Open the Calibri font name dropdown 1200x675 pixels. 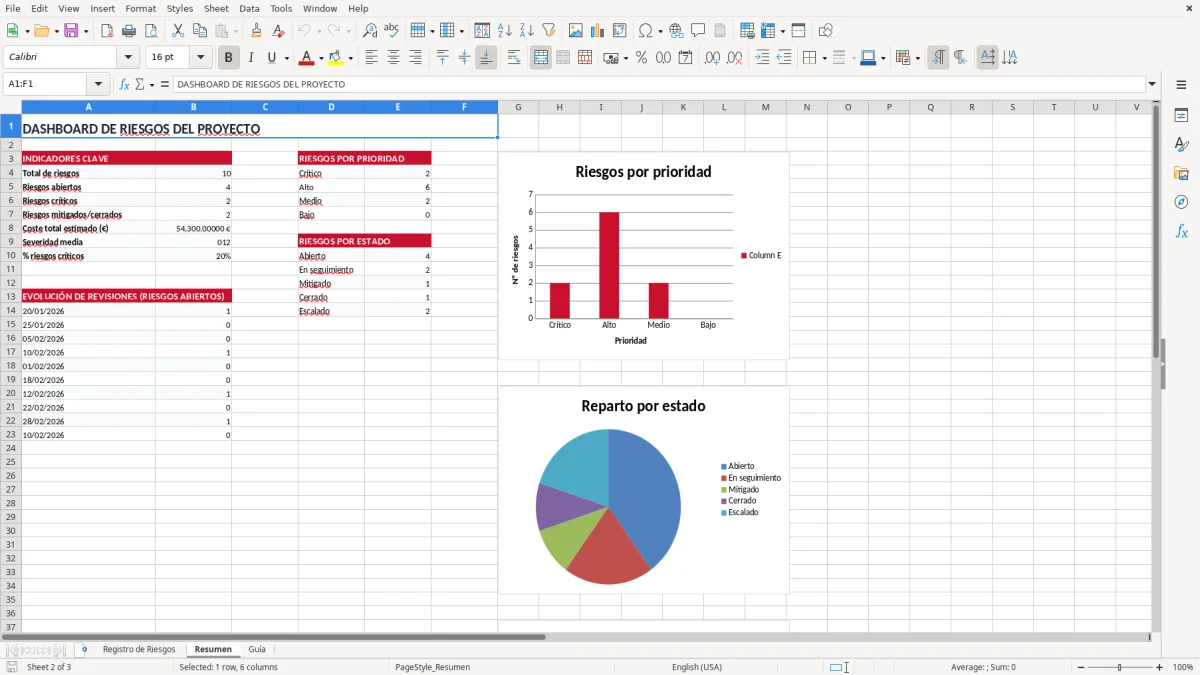(x=128, y=58)
